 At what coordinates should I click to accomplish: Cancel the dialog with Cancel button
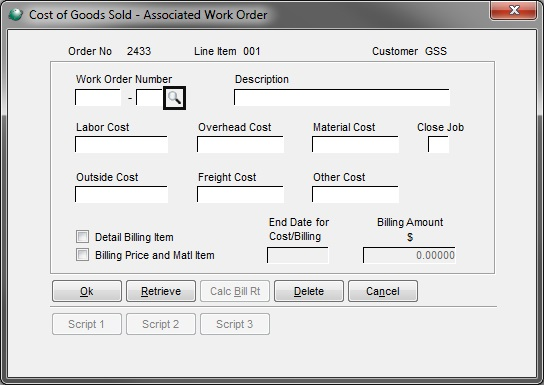(x=383, y=291)
